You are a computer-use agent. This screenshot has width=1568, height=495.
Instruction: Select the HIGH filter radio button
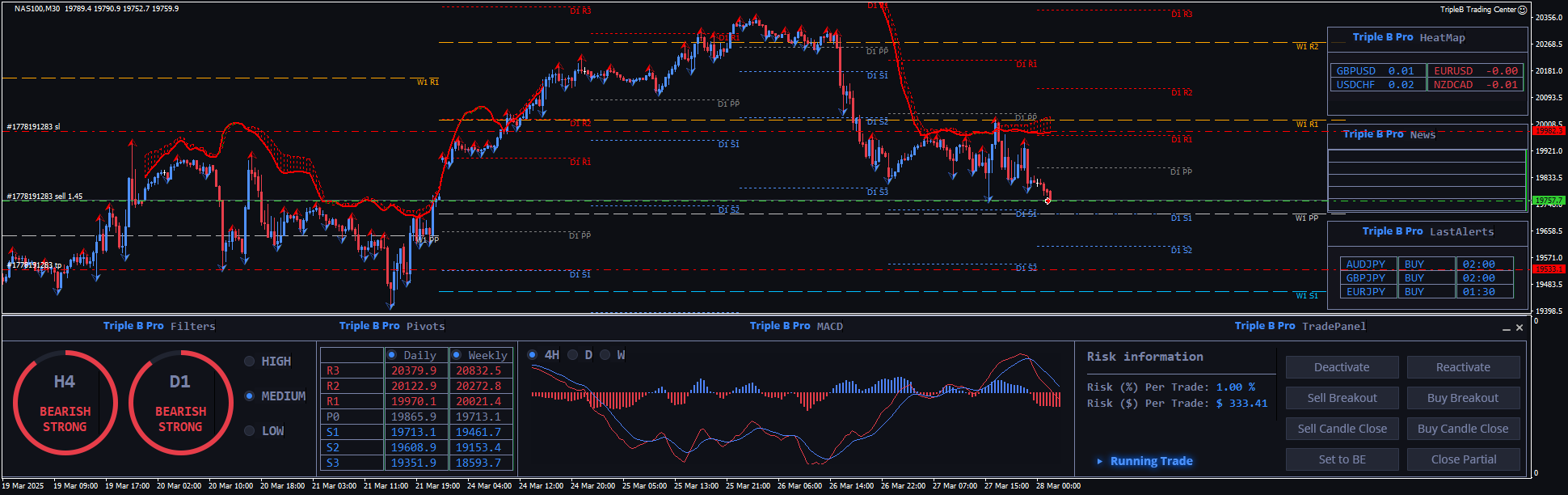[250, 362]
